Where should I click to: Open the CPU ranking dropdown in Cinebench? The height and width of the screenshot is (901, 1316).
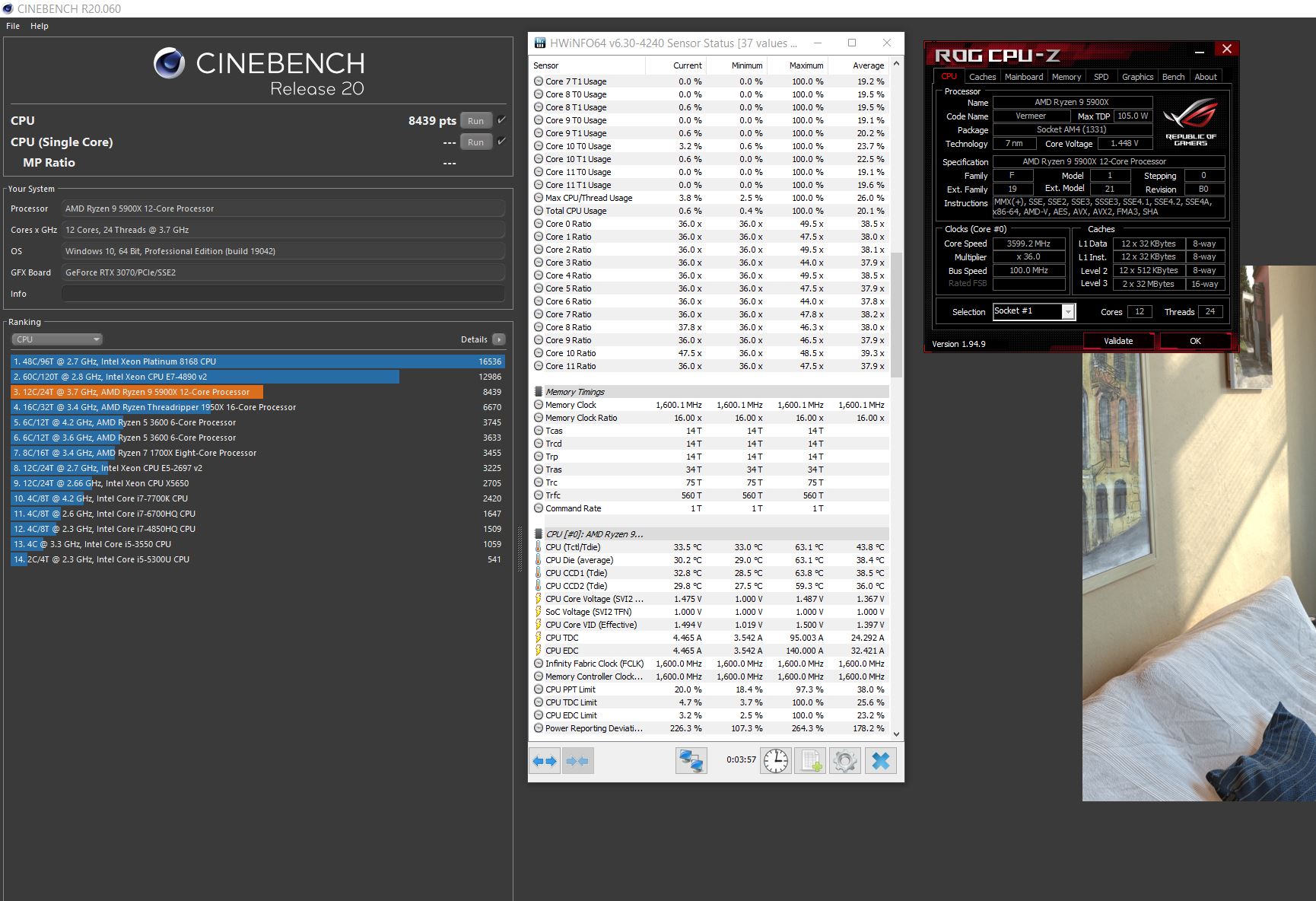pyautogui.click(x=57, y=339)
